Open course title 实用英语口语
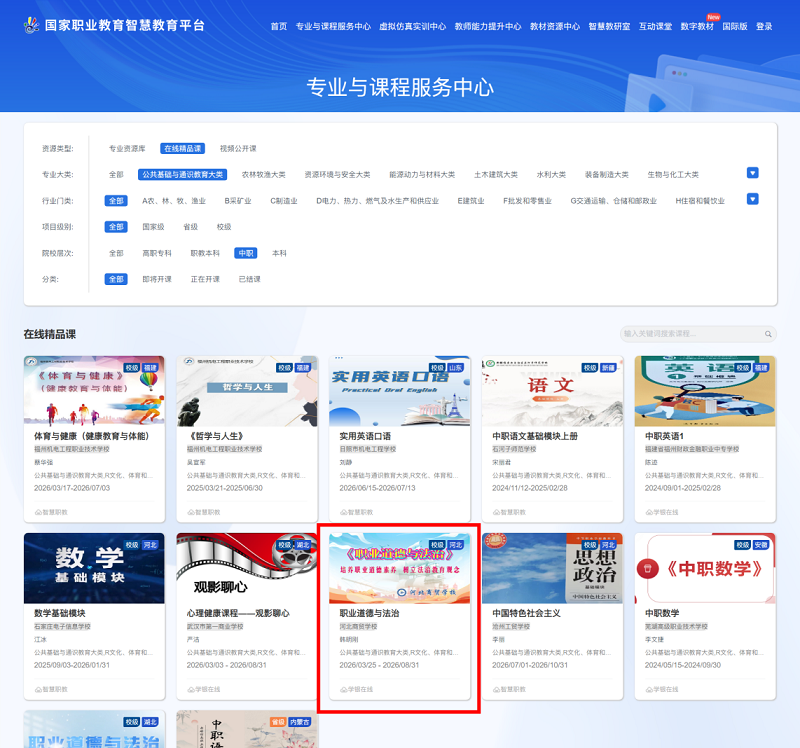The image size is (800, 748). [x=365, y=436]
